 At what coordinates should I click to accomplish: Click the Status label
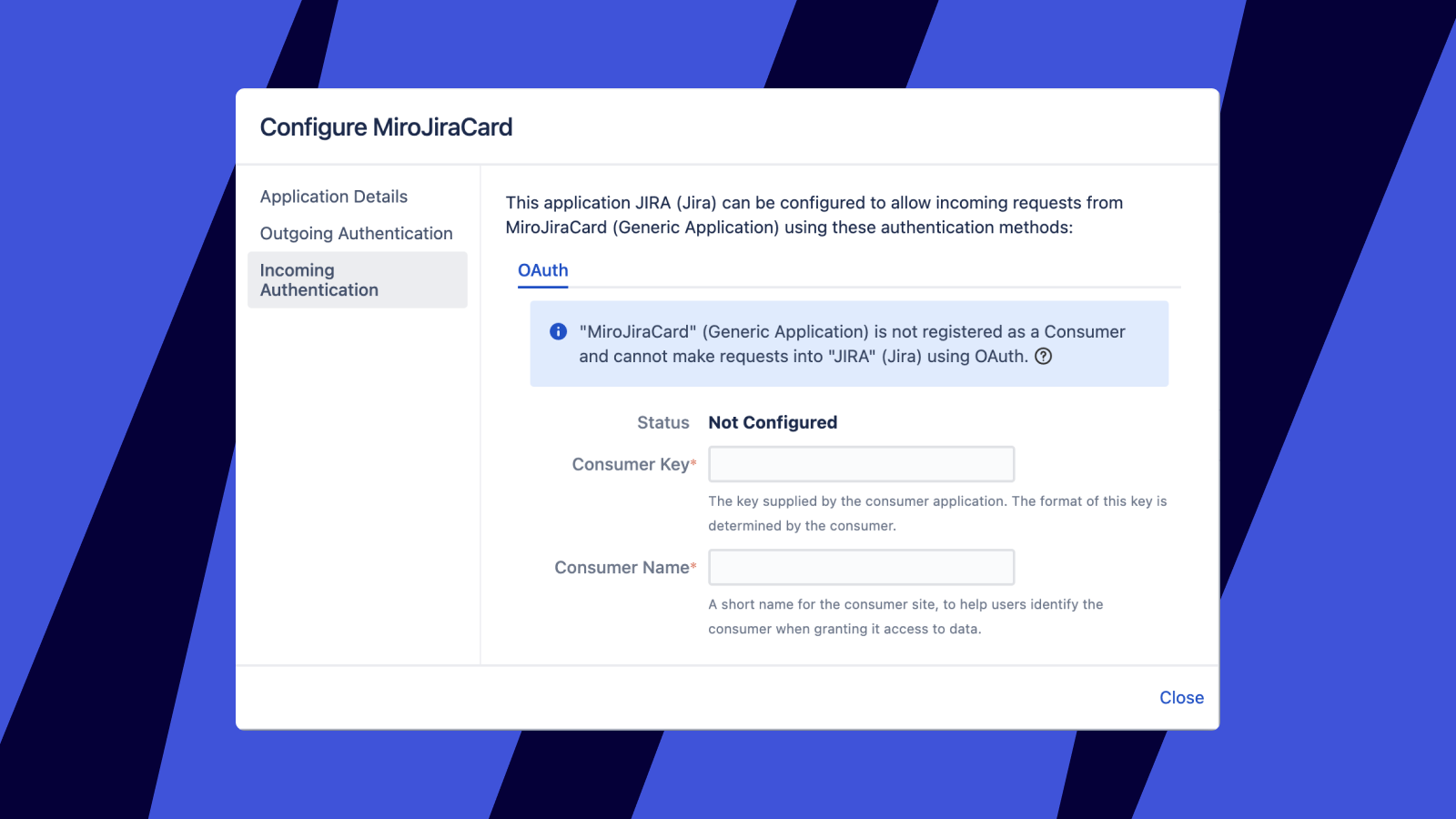662,423
